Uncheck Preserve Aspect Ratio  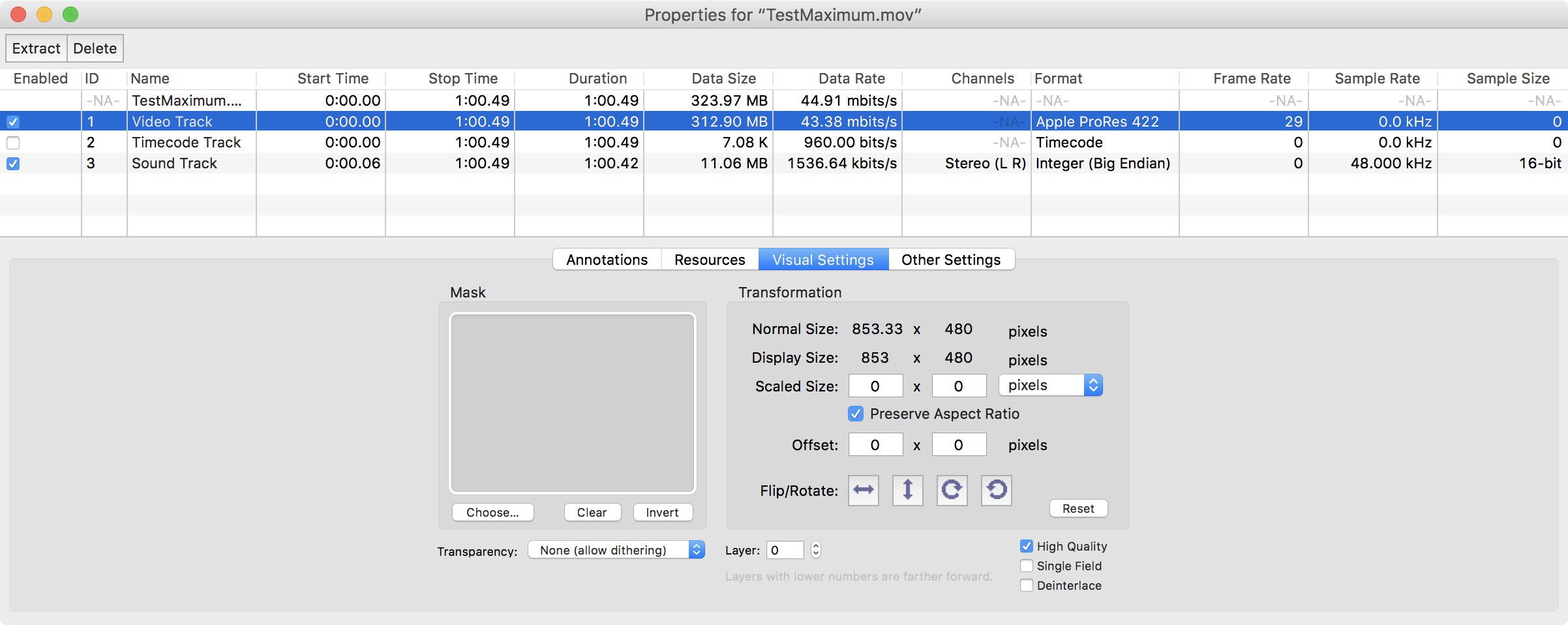[x=856, y=414]
